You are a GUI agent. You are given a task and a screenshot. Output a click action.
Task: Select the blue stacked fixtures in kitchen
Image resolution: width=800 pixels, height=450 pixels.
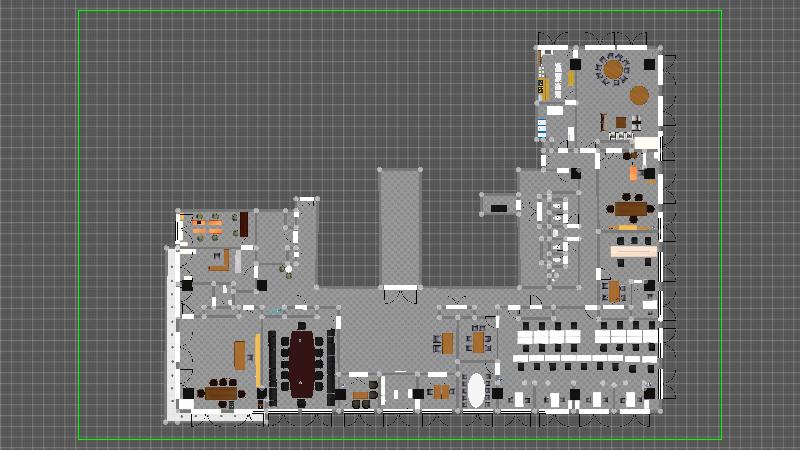(542, 128)
